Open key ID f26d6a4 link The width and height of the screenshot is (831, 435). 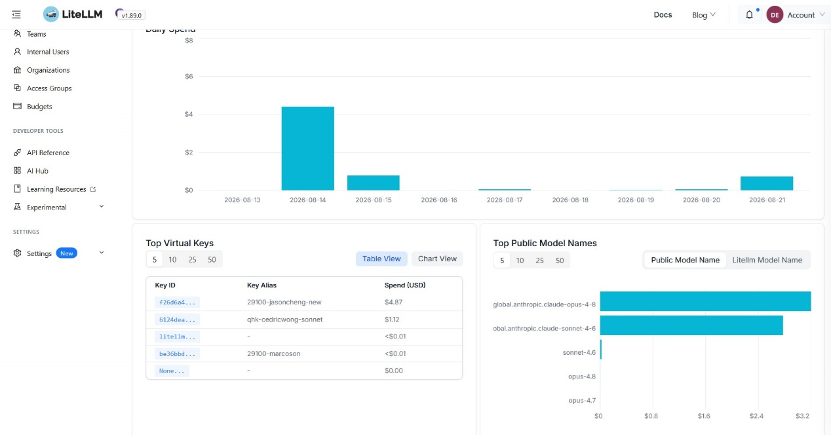point(178,302)
